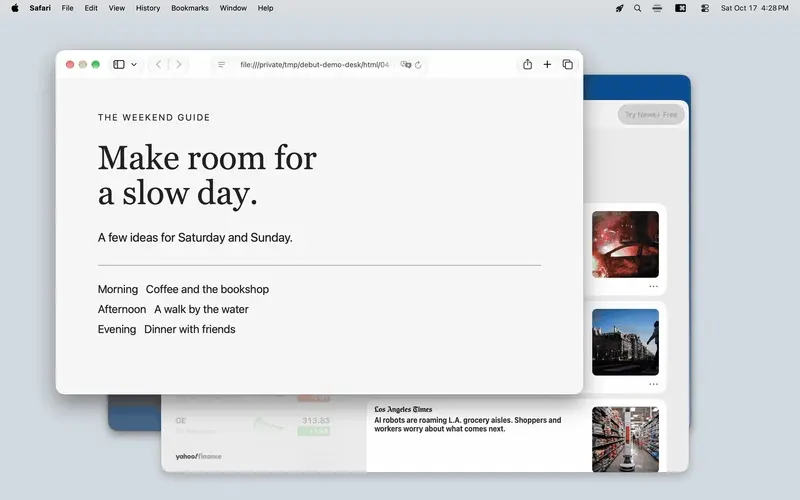Open more options dots under Paris buildings story
This screenshot has width=800, height=500.
tap(654, 384)
